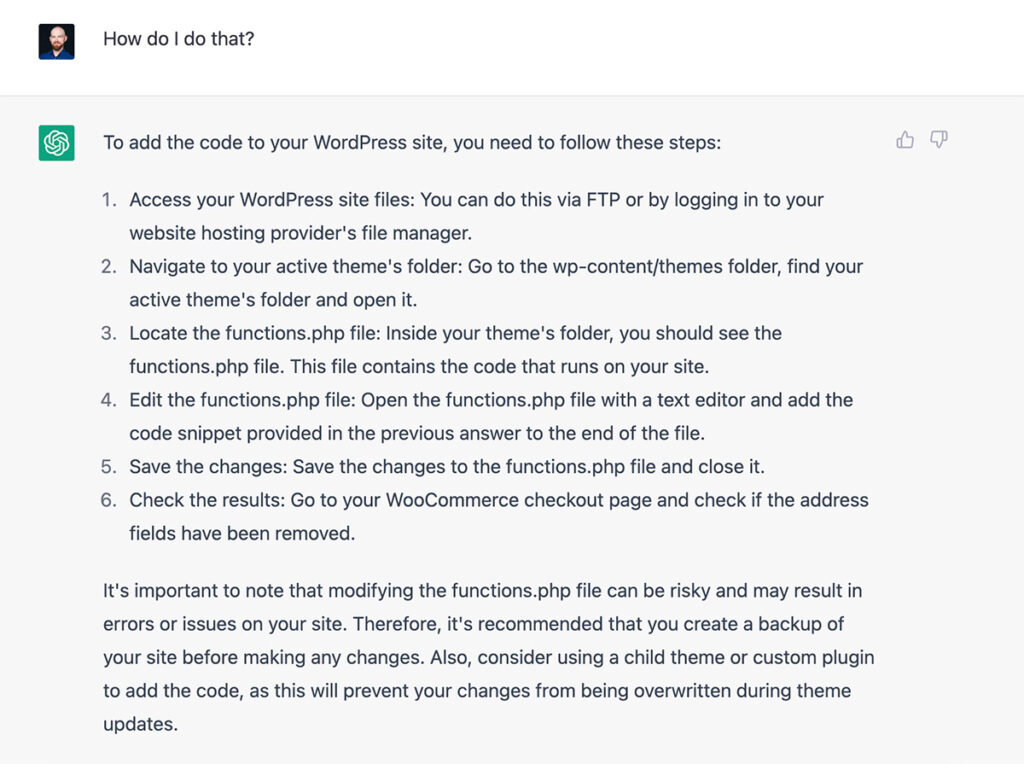
Task: Click the 'It's important to note' warning paragraph
Action: (488, 657)
